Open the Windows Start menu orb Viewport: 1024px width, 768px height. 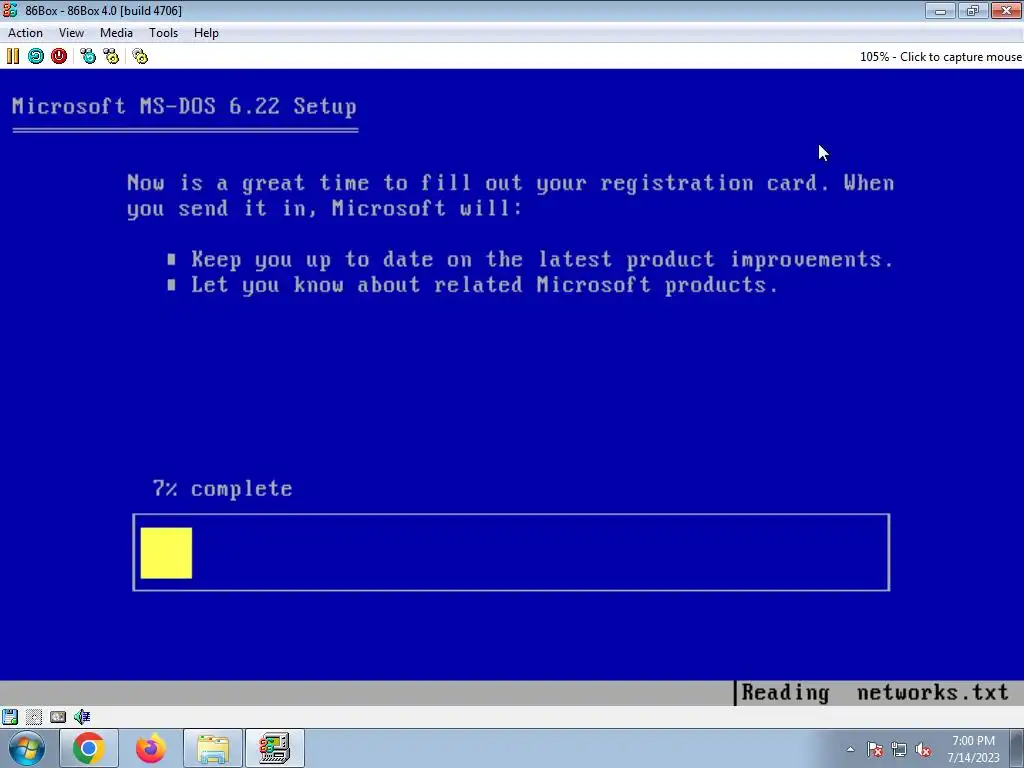tap(26, 748)
